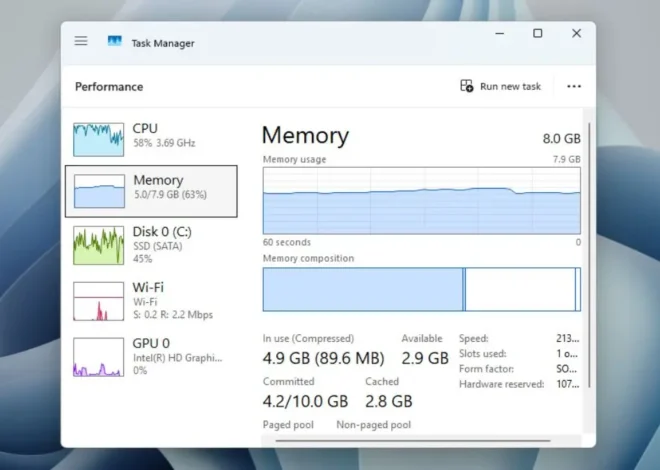Viewport: 660px width, 470px height.
Task: Click the Paged pool label
Action: pyautogui.click(x=288, y=425)
